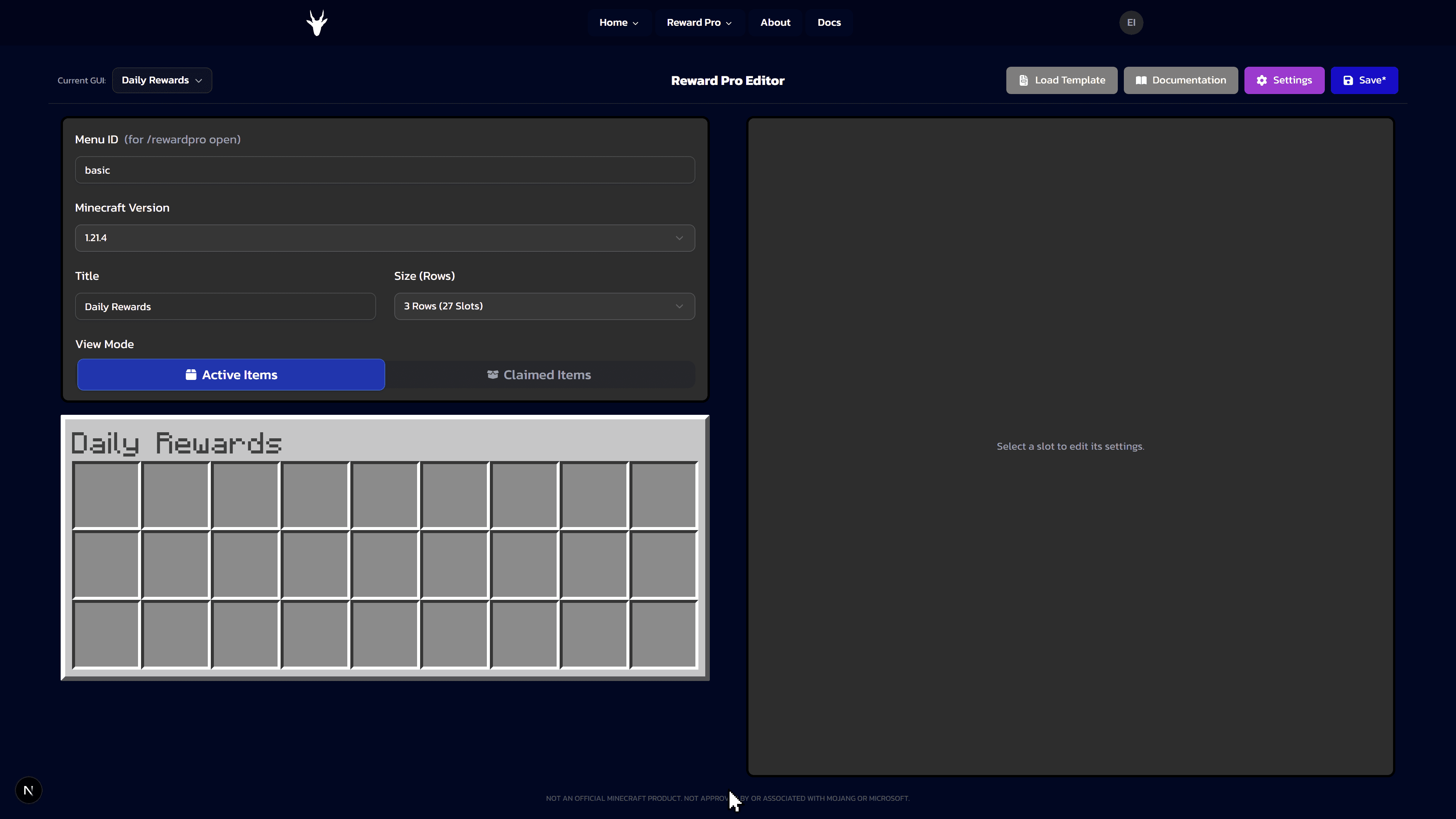Click the 'Reward Pro Editor' heading
Screen dimensions: 1456x819
pyautogui.click(x=728, y=80)
